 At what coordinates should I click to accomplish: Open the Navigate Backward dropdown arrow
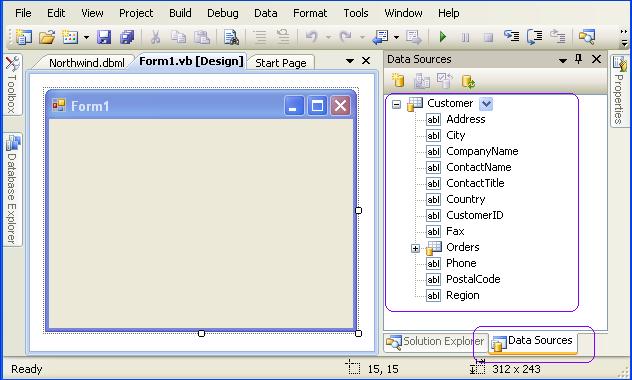(x=397, y=37)
